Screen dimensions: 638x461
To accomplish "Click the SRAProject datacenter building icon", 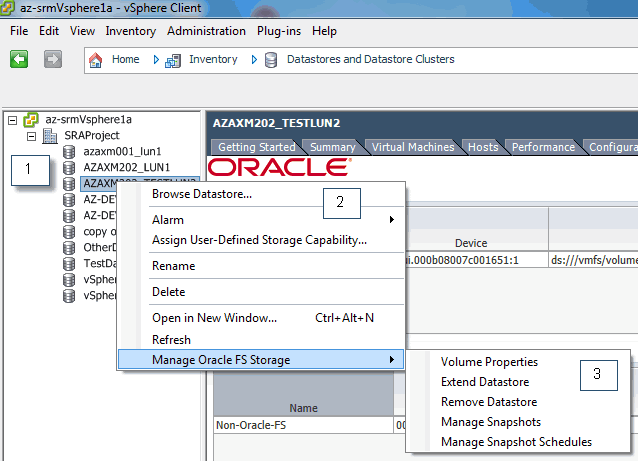I will point(50,136).
